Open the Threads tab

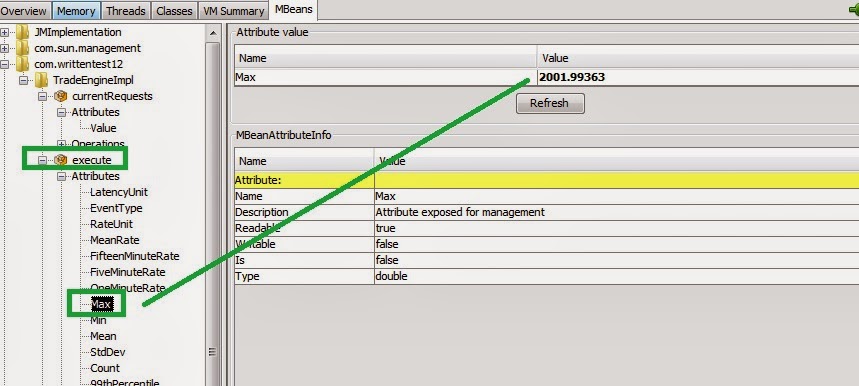(126, 10)
